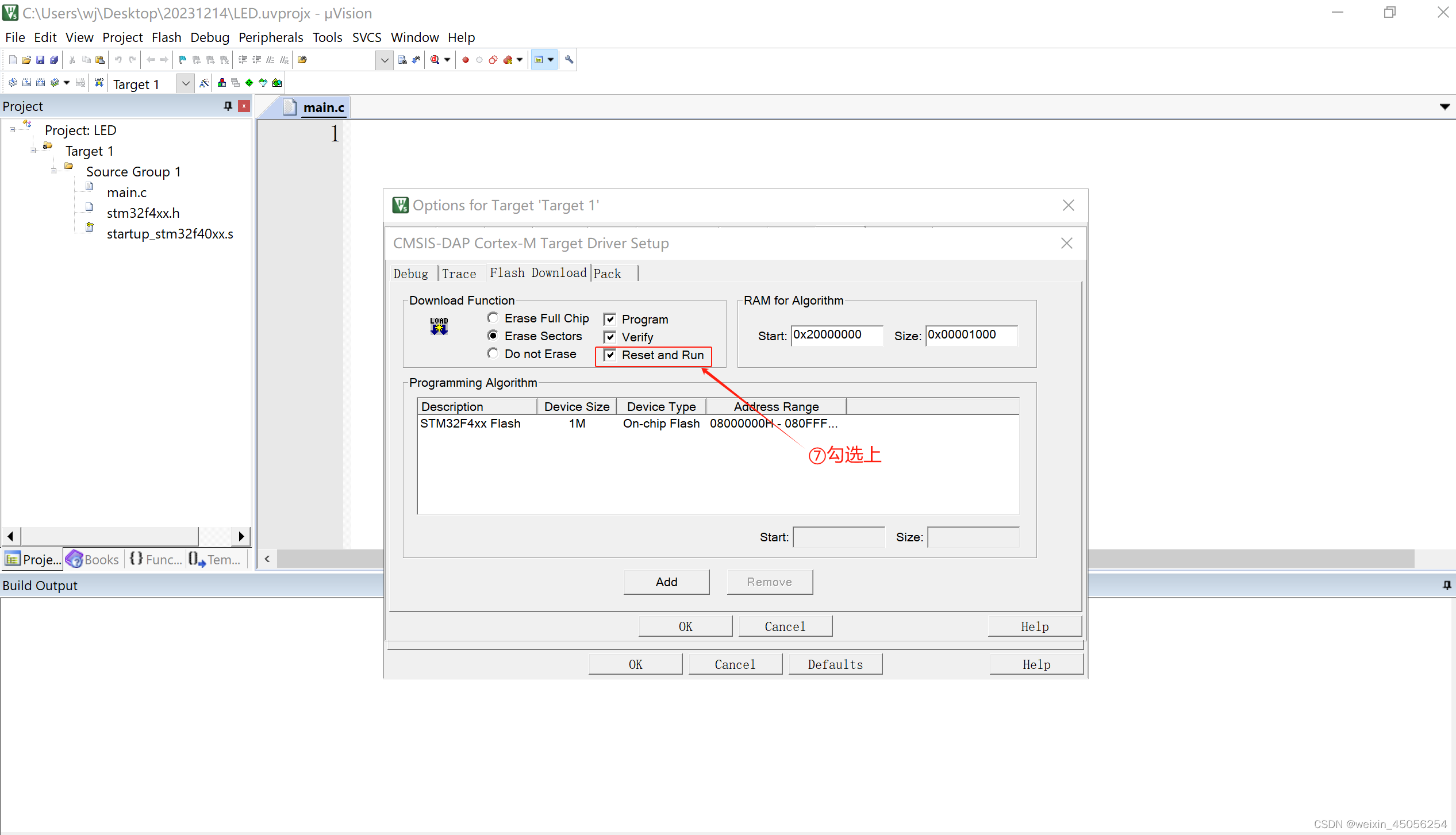The width and height of the screenshot is (1456, 835).
Task: Kill all breakpoints toolbar icon
Action: (x=508, y=60)
